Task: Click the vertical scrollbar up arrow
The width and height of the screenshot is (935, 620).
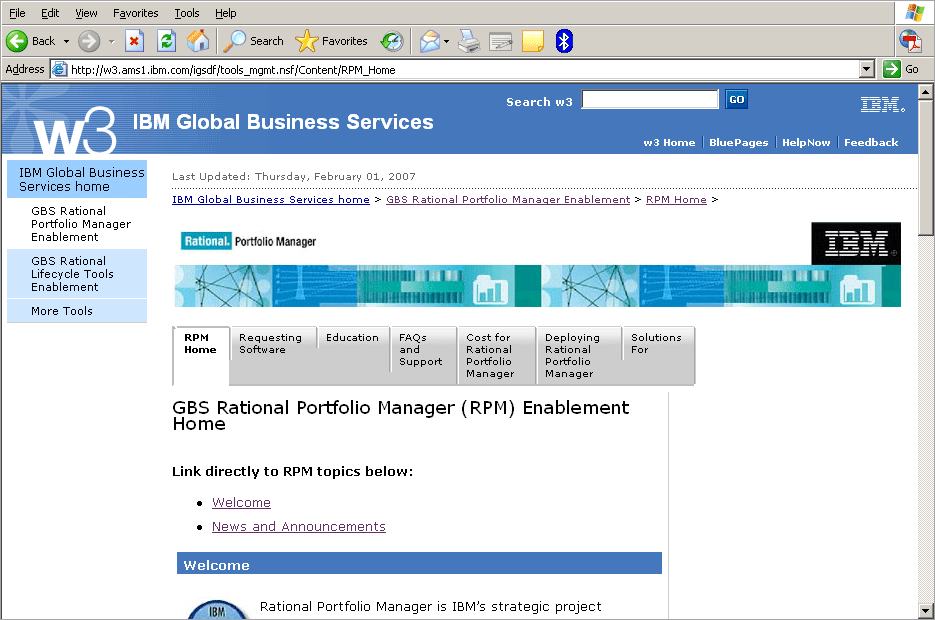Action: click(925, 91)
